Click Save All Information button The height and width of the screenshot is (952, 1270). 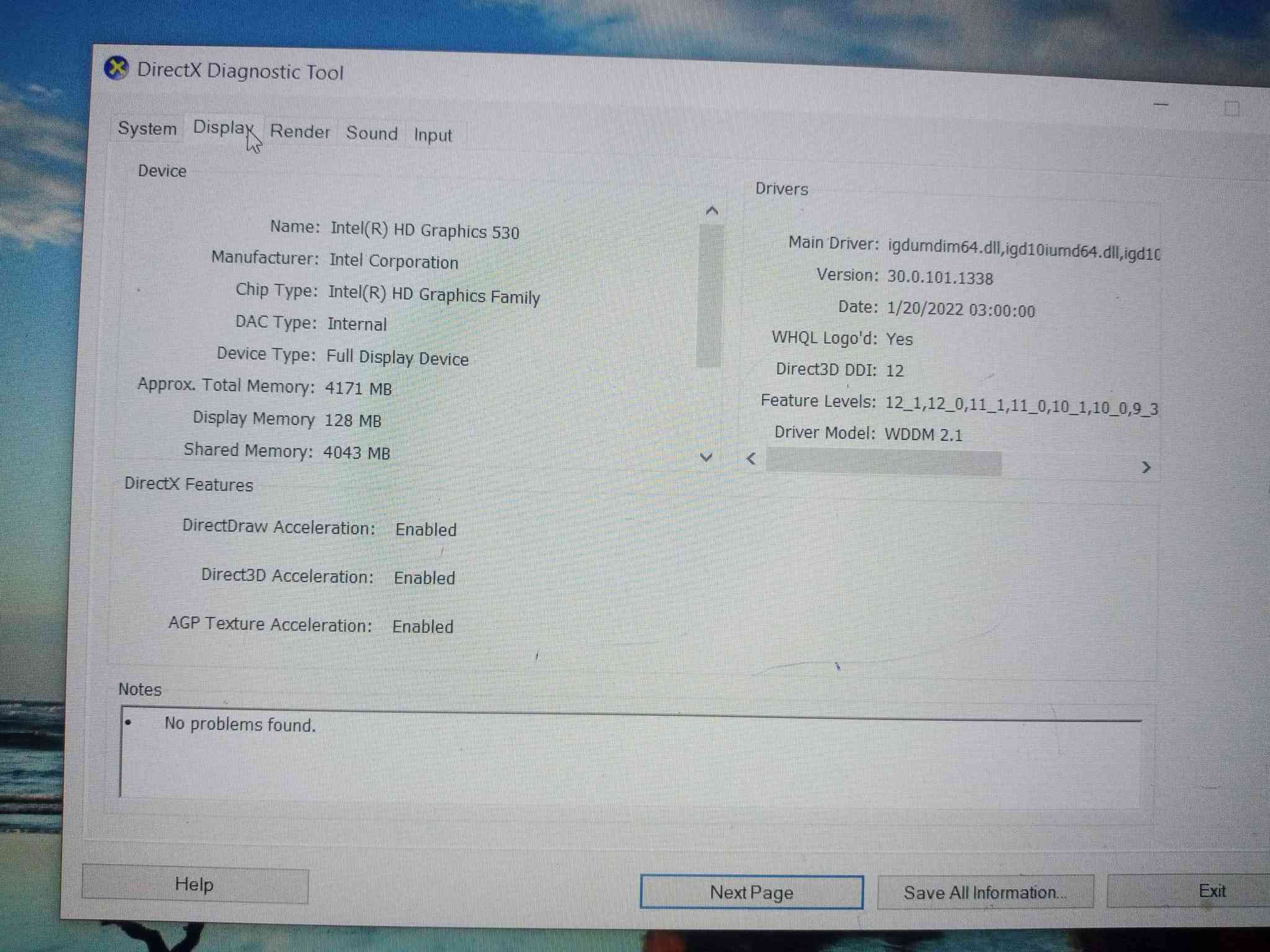[985, 892]
